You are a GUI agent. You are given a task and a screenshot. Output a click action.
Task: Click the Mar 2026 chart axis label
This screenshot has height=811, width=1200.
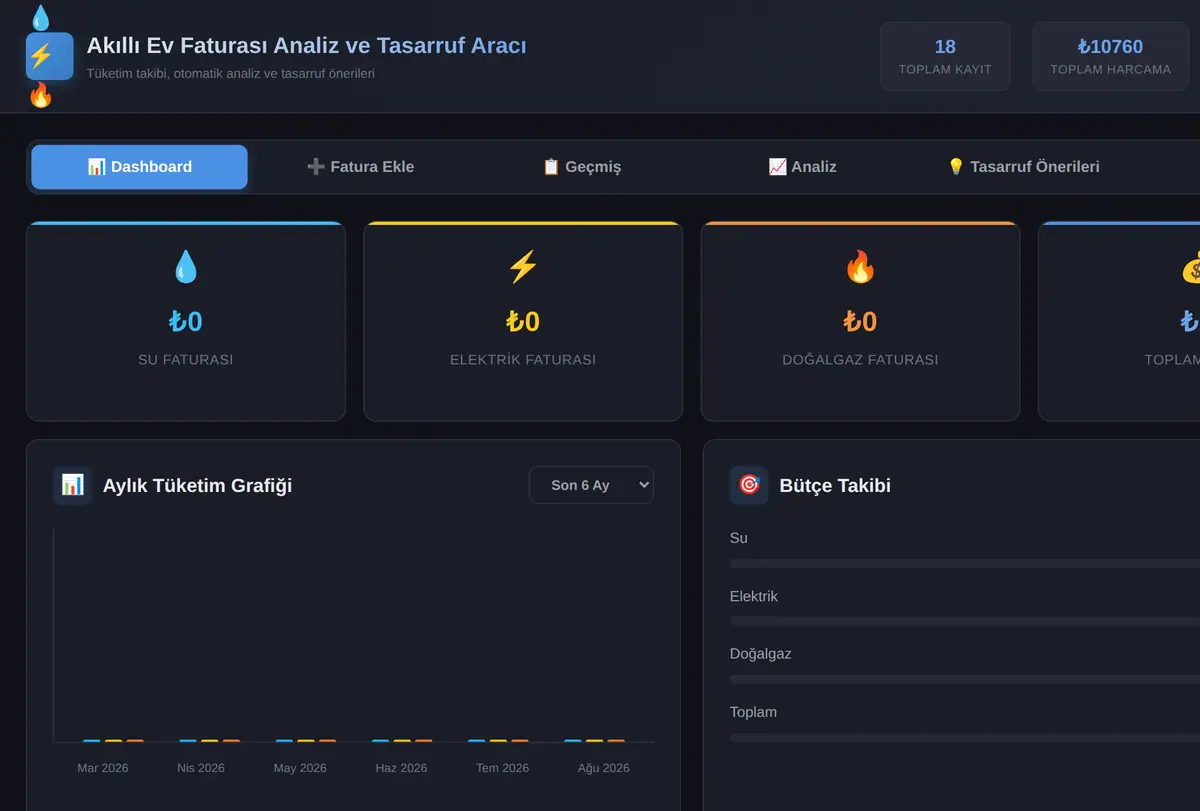(x=103, y=768)
